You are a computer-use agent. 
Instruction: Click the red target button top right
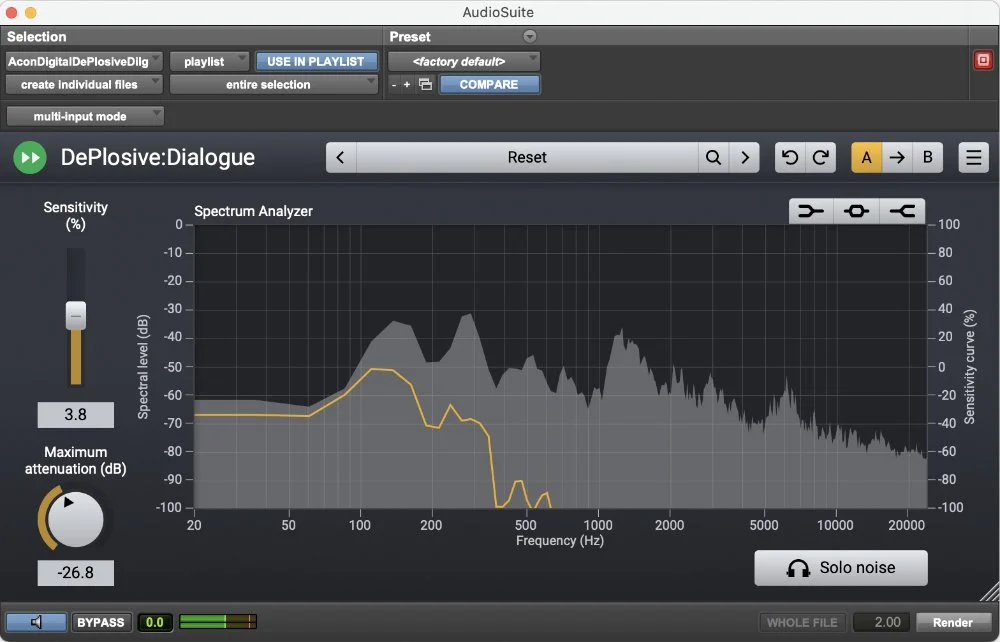click(983, 61)
